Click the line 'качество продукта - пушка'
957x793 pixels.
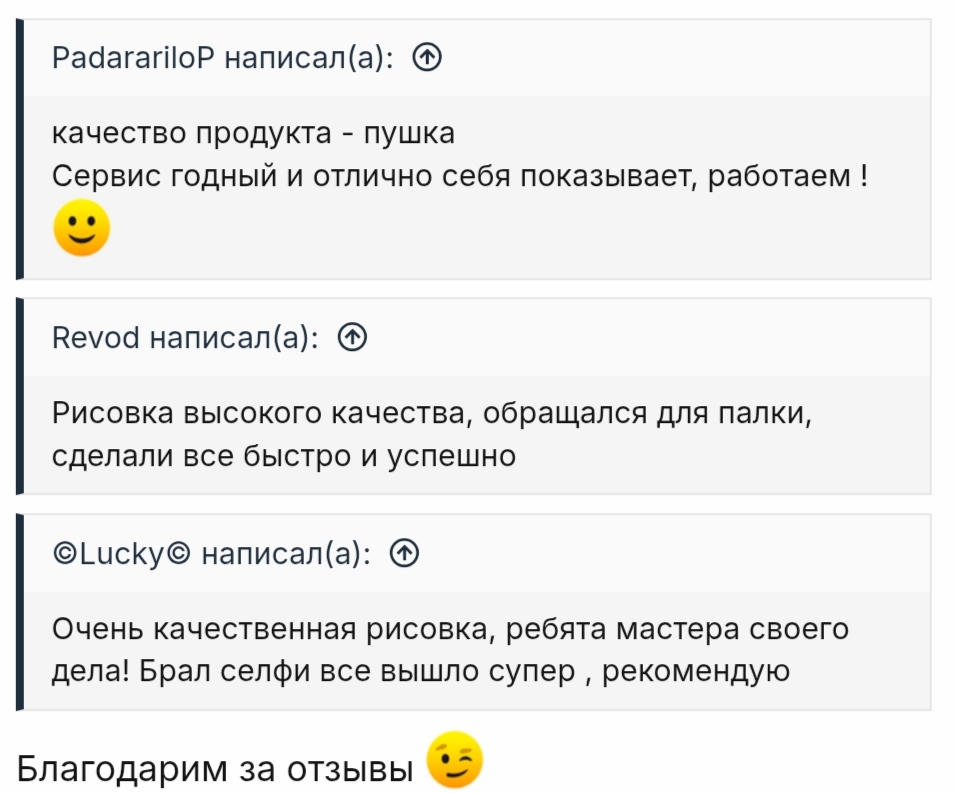coord(253,133)
